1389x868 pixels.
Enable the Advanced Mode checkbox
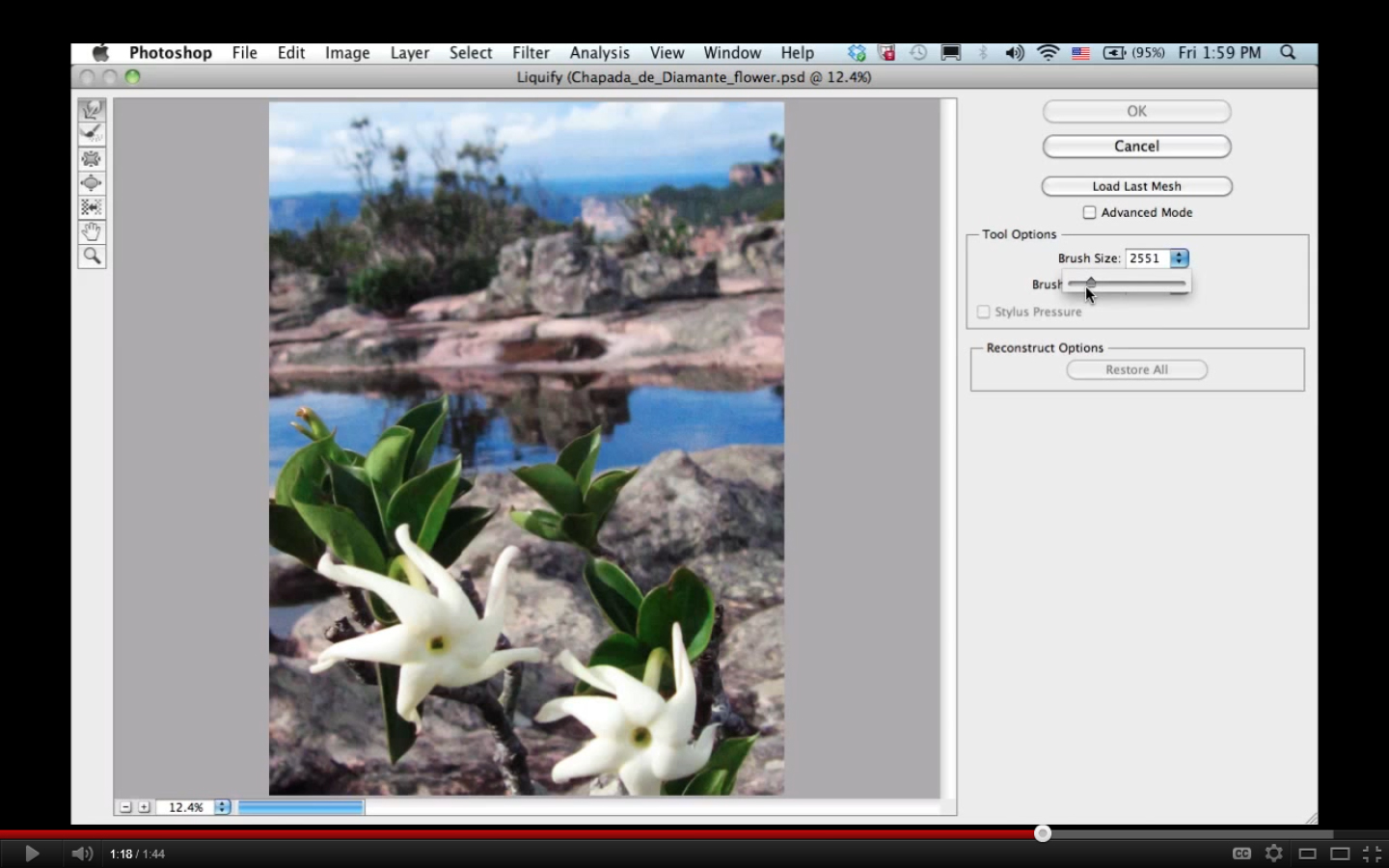[1089, 212]
